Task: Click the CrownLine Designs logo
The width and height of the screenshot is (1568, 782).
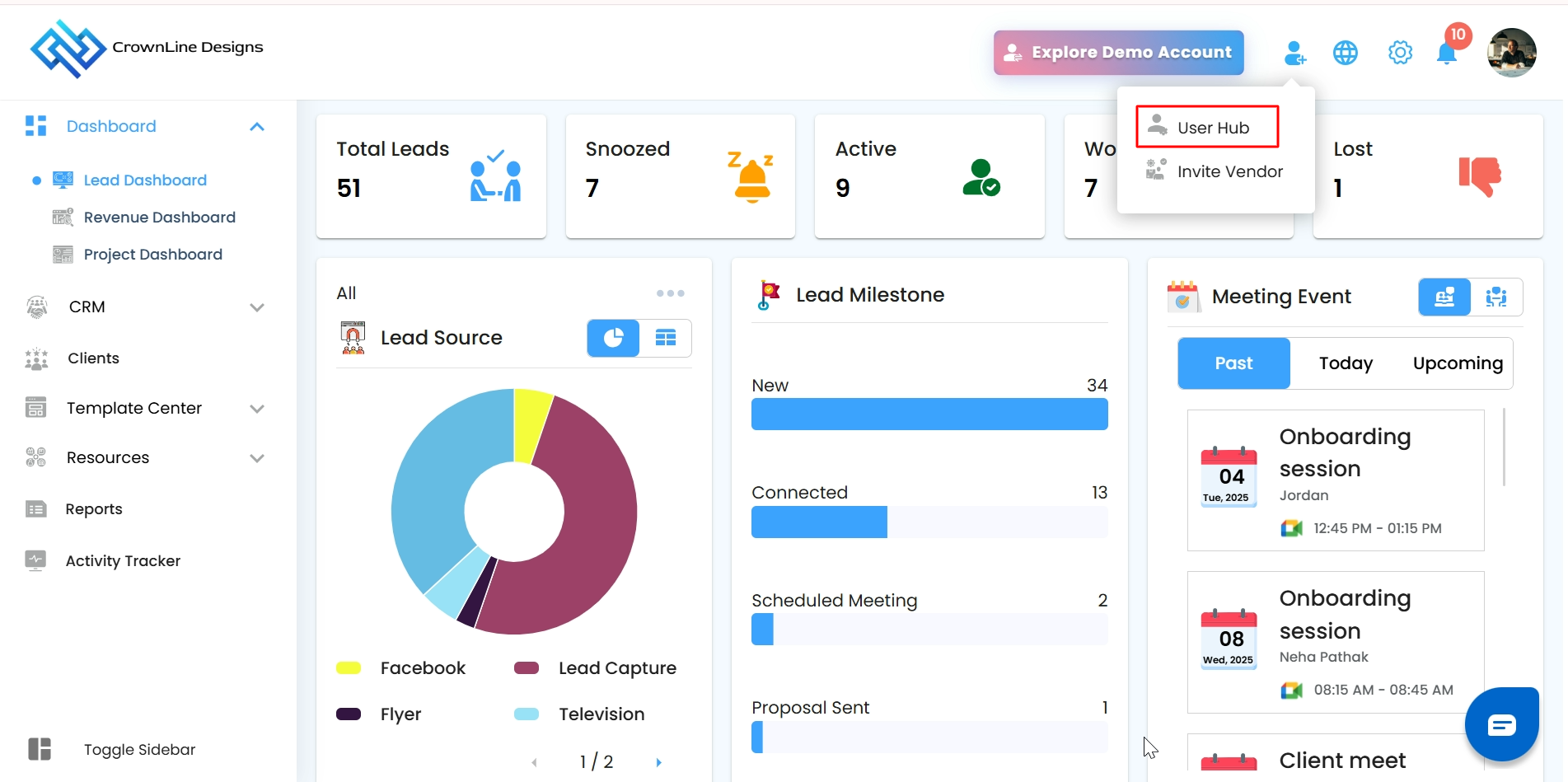Action: coord(68,49)
